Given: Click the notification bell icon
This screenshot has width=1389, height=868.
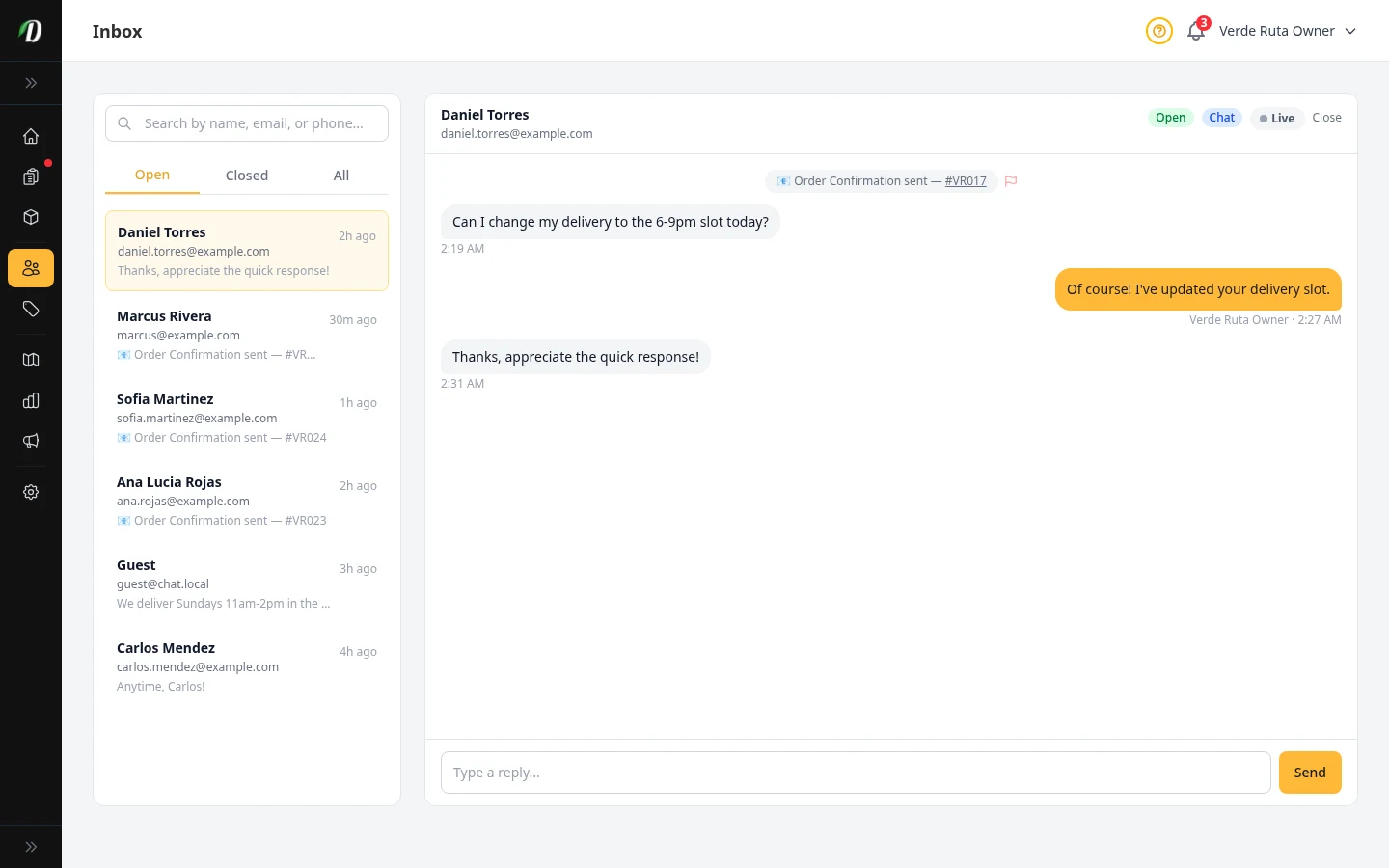Looking at the screenshot, I should 1196,31.
